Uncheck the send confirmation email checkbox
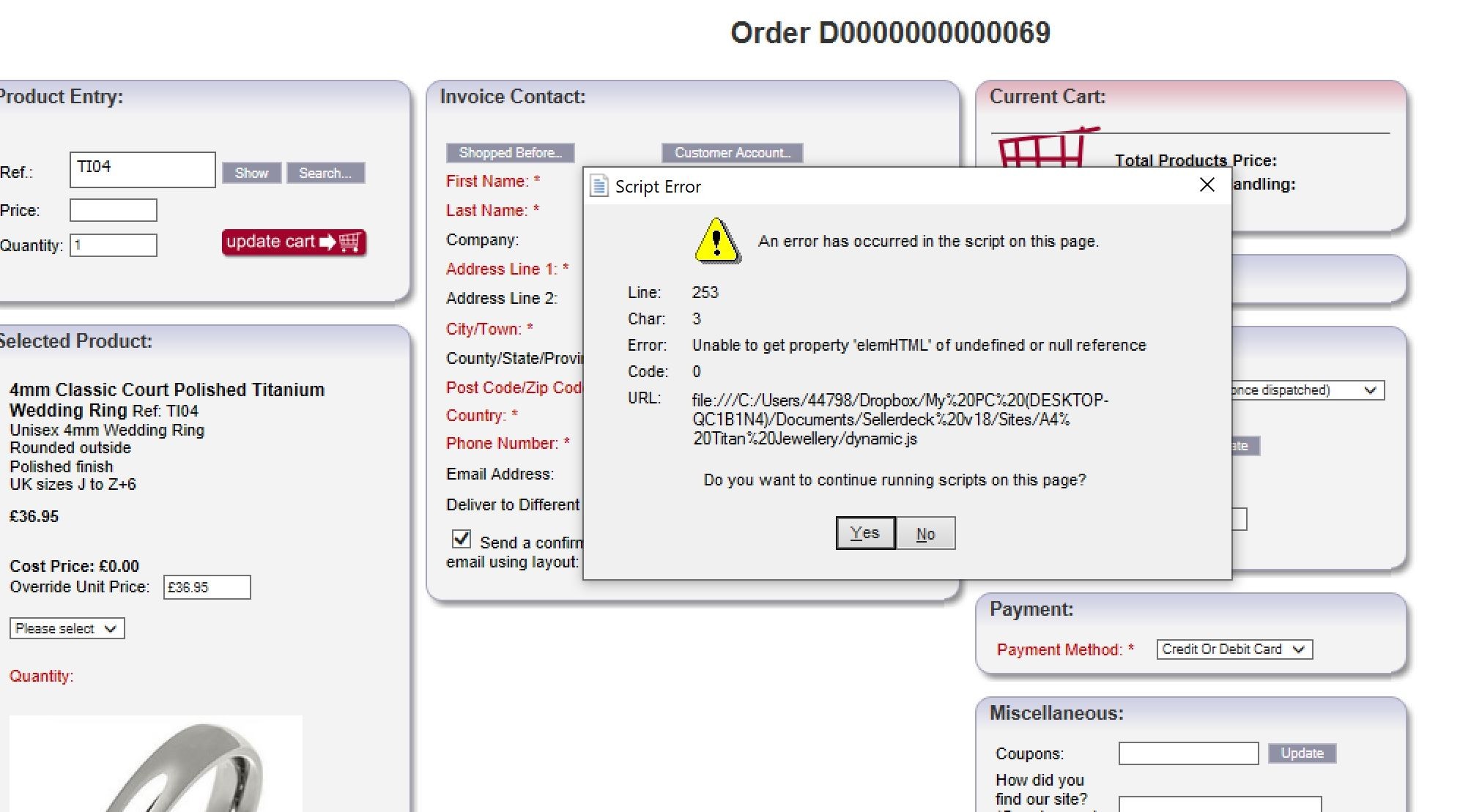1471x812 pixels. [461, 539]
